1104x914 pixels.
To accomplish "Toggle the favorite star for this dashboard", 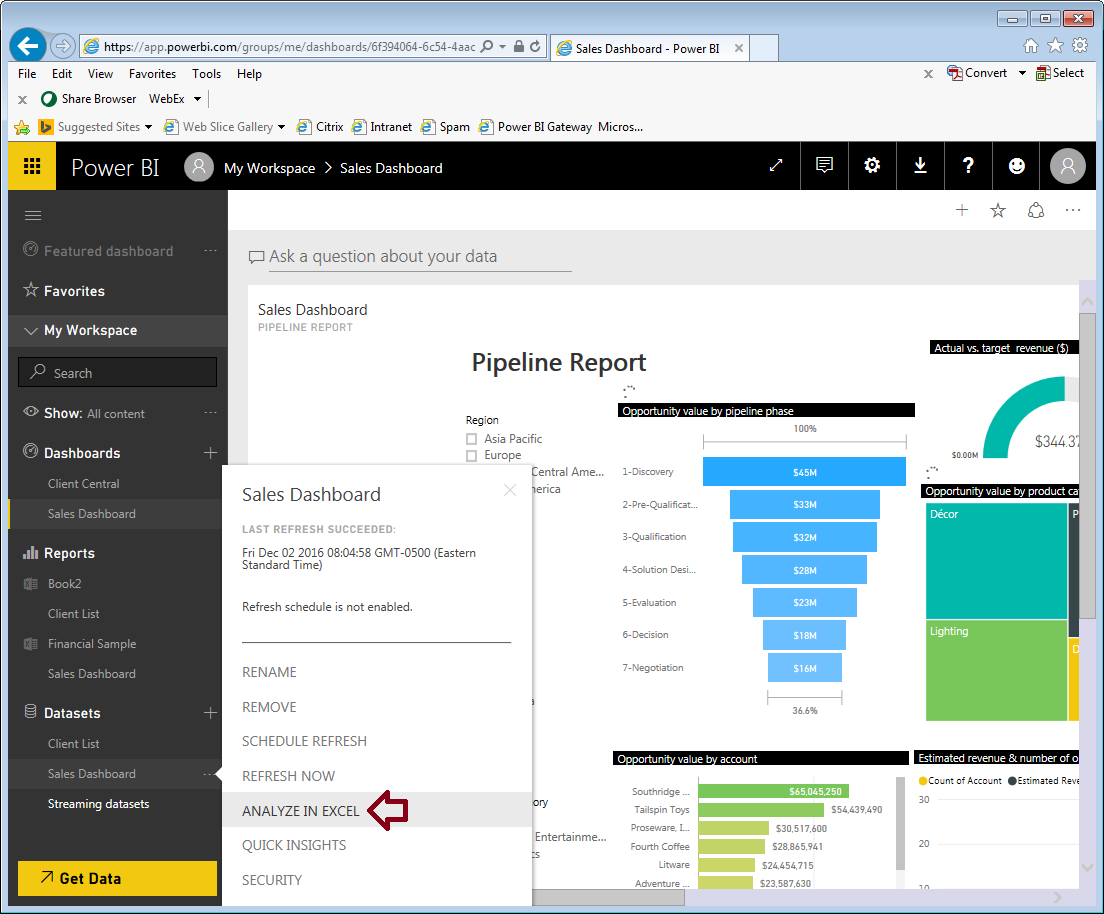I will (997, 210).
